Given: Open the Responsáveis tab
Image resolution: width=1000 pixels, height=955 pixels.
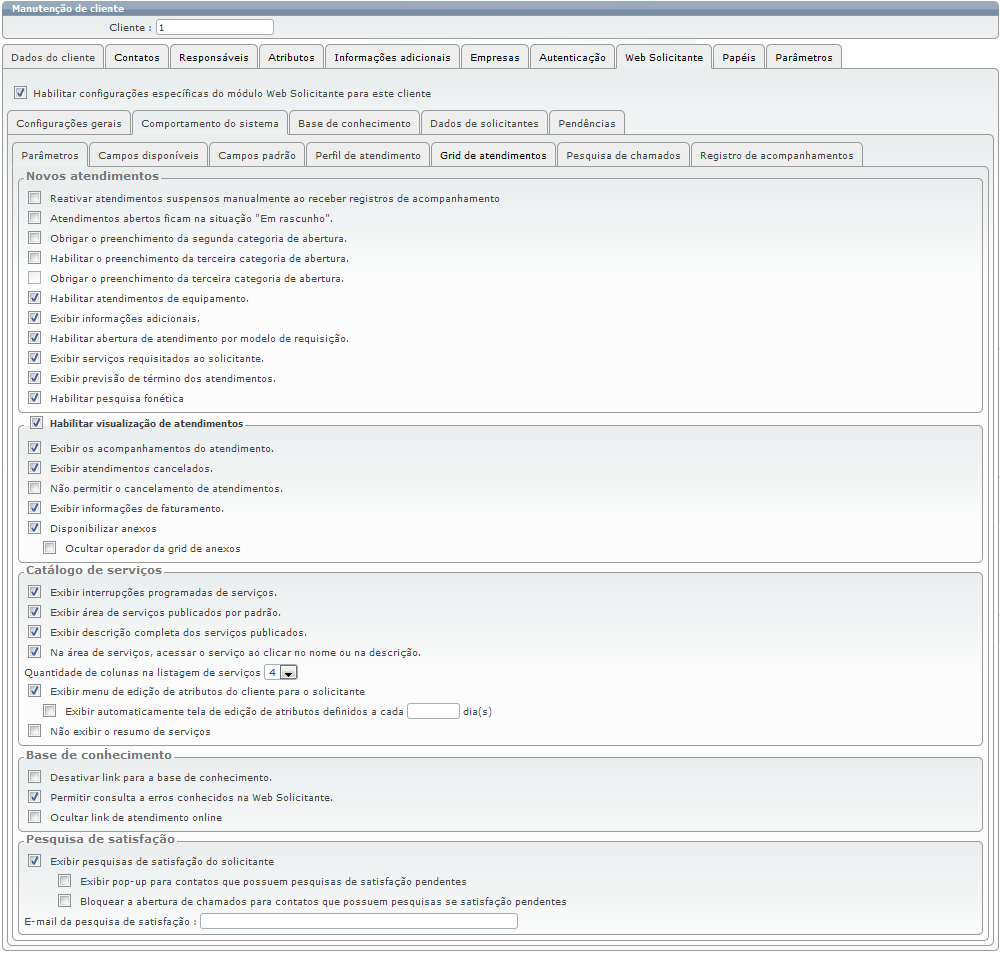Looking at the screenshot, I should click(x=214, y=57).
